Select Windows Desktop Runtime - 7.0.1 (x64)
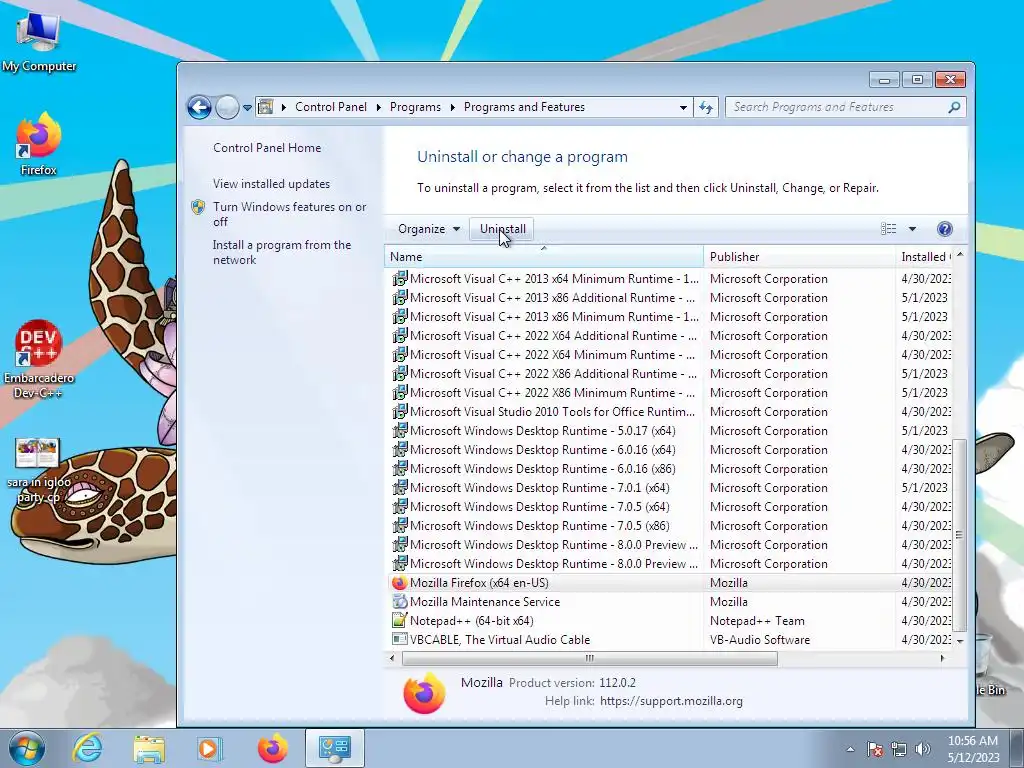 click(539, 487)
